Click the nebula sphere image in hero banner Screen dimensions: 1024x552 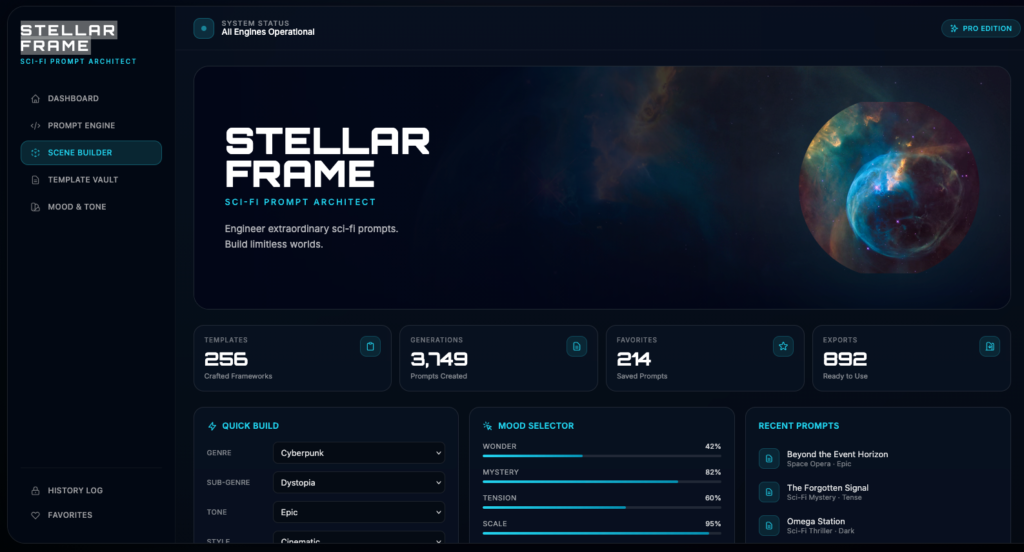point(889,187)
